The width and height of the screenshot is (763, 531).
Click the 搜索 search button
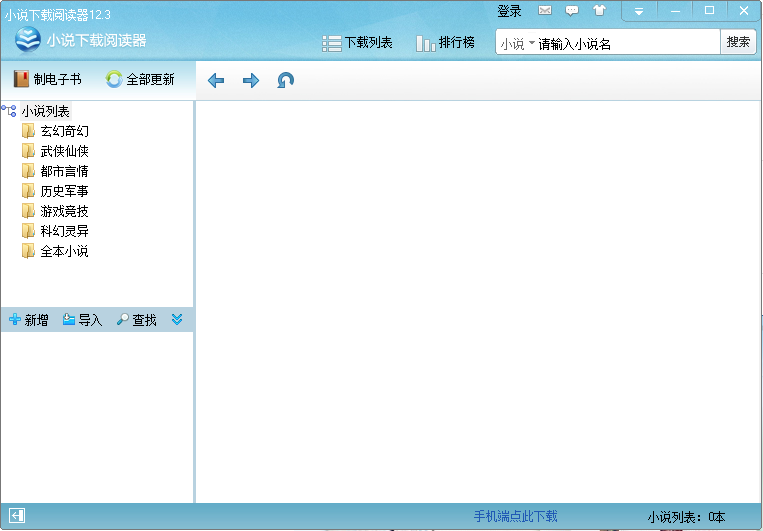(x=738, y=42)
